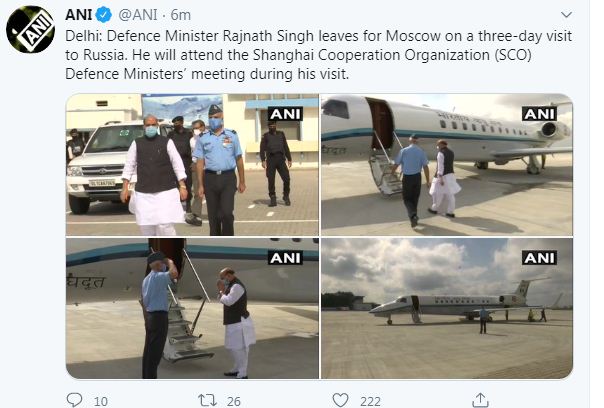The height and width of the screenshot is (408, 604).
Task: View photo of jet parked on tarmac
Action: 447,308
